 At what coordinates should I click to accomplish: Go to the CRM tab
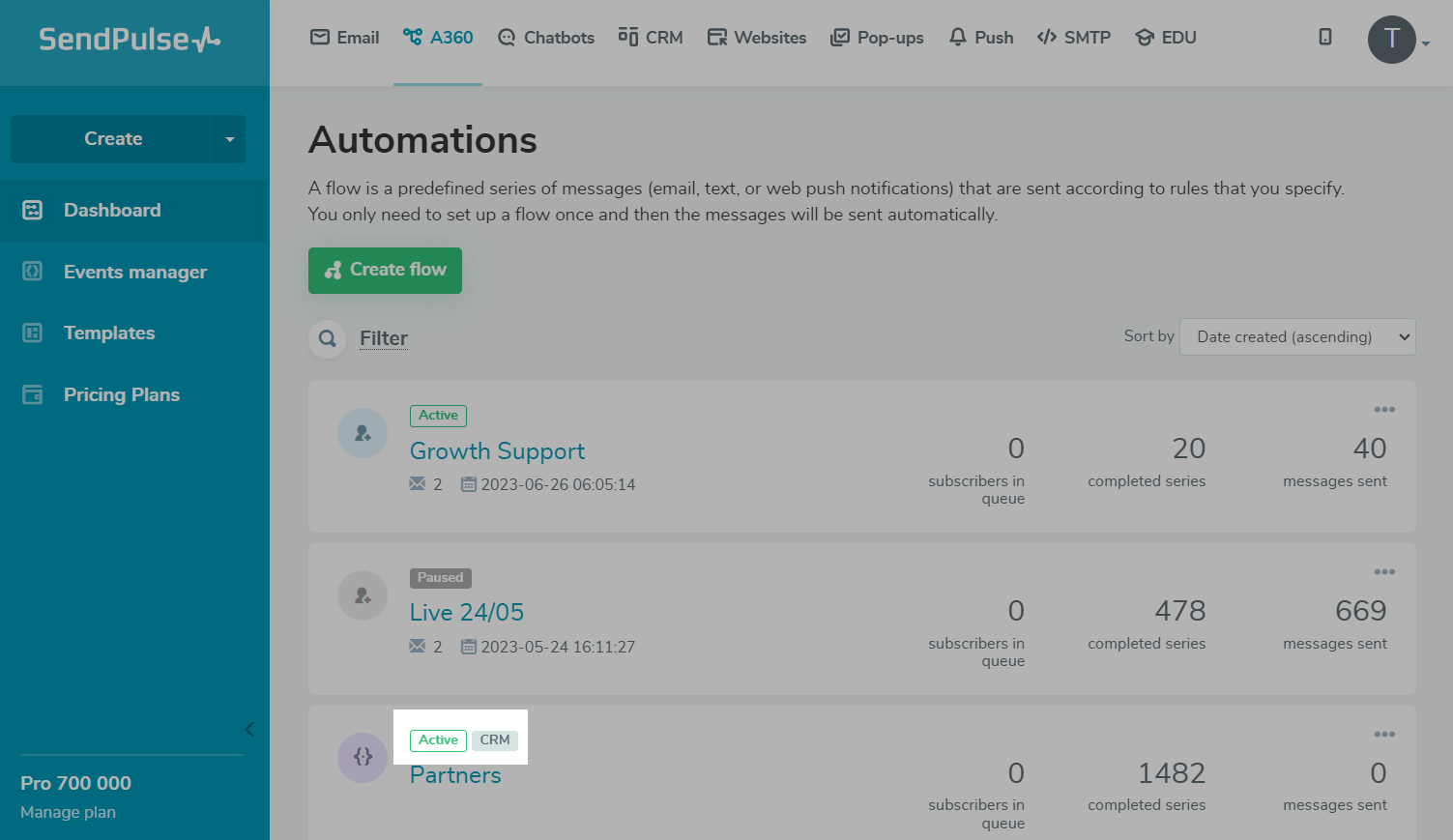(x=651, y=38)
